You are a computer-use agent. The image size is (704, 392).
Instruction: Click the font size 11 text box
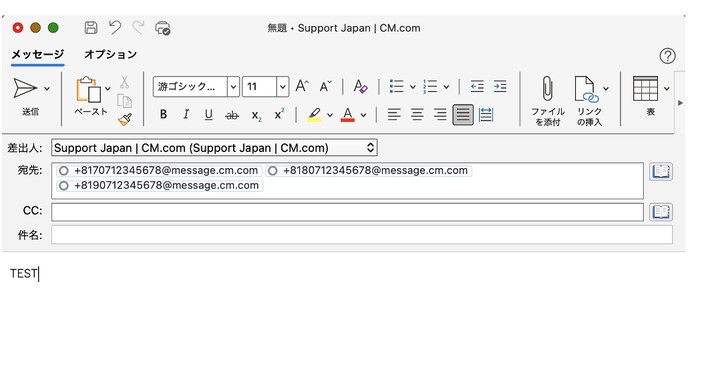[259, 87]
